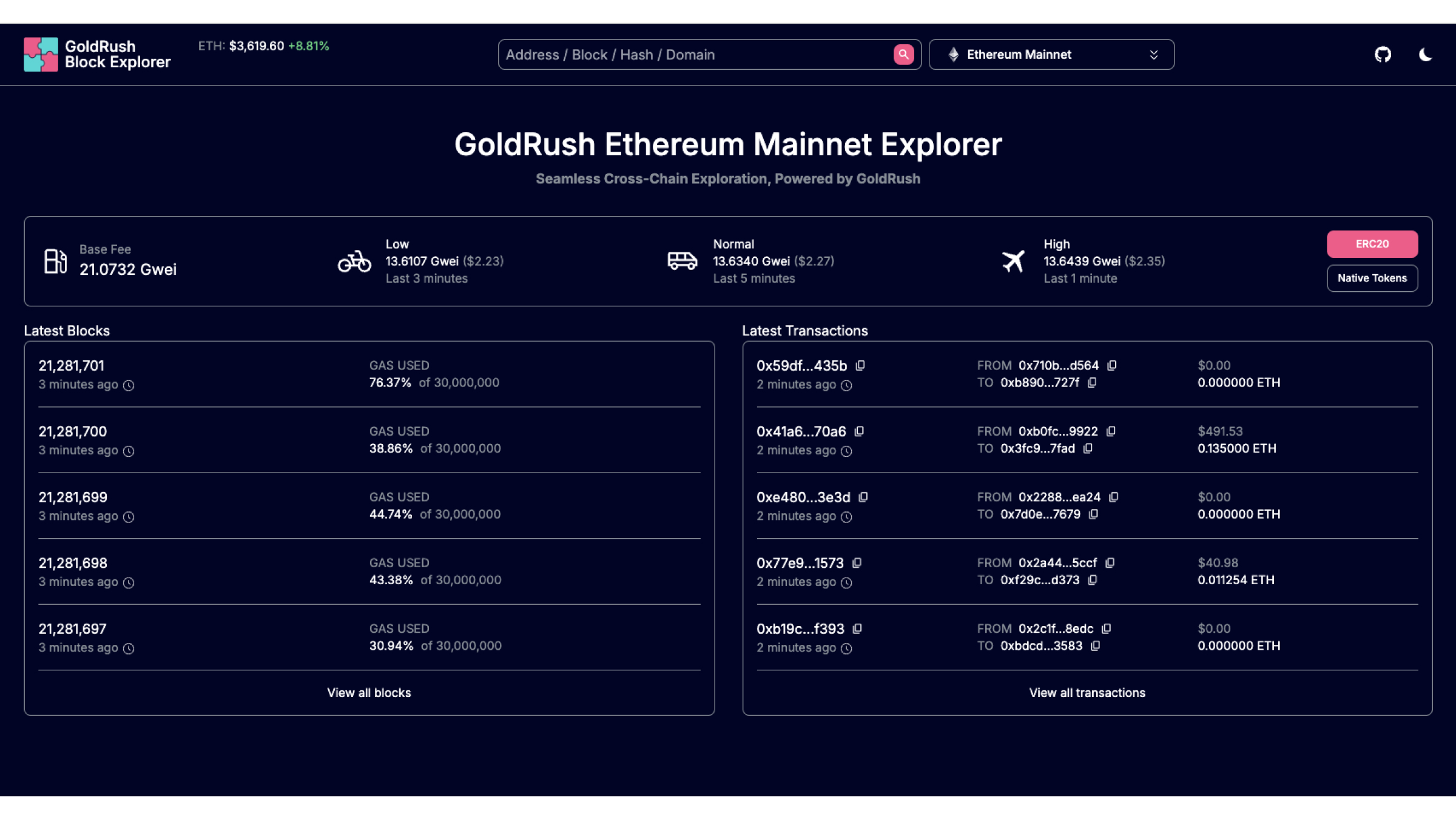Viewport: 1456px width, 819px height.
Task: Copy TO address 0x7d0e...7679
Action: (1093, 514)
